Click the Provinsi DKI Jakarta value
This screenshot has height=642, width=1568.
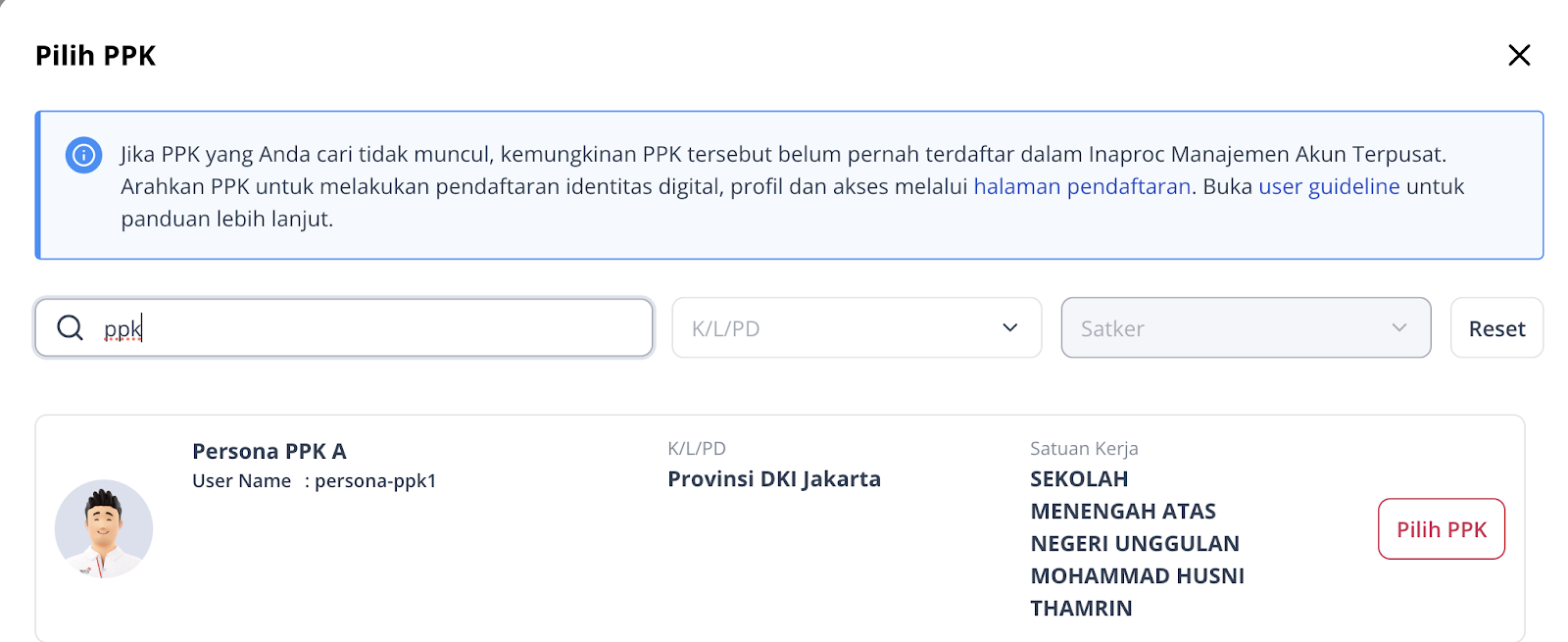click(x=774, y=479)
